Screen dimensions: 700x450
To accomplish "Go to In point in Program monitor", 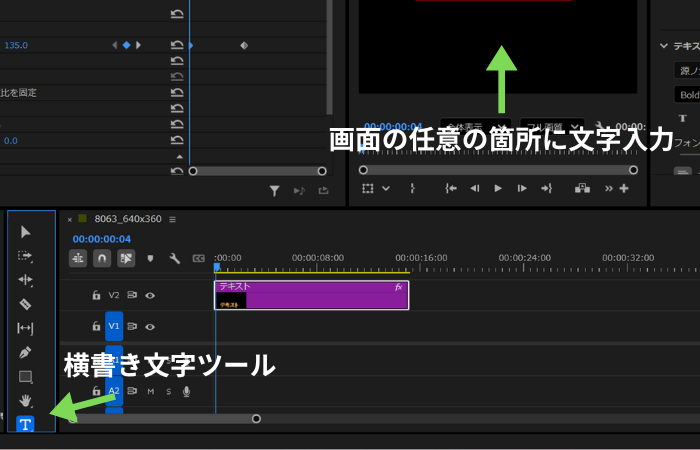I will [x=451, y=188].
